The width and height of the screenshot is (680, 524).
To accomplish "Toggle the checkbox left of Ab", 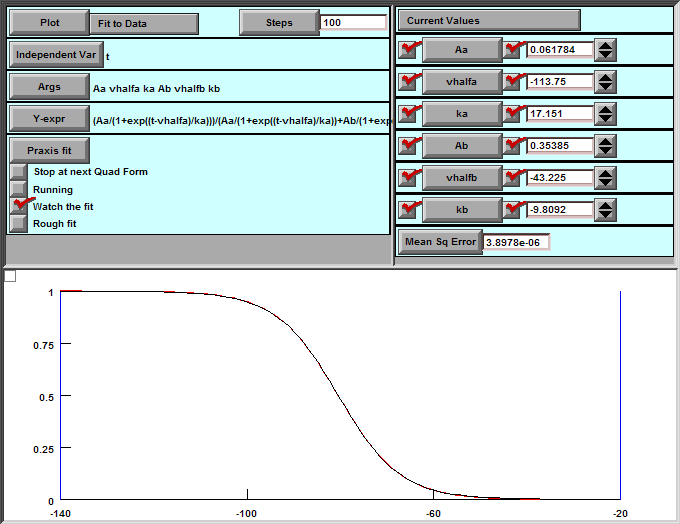I will click(408, 146).
